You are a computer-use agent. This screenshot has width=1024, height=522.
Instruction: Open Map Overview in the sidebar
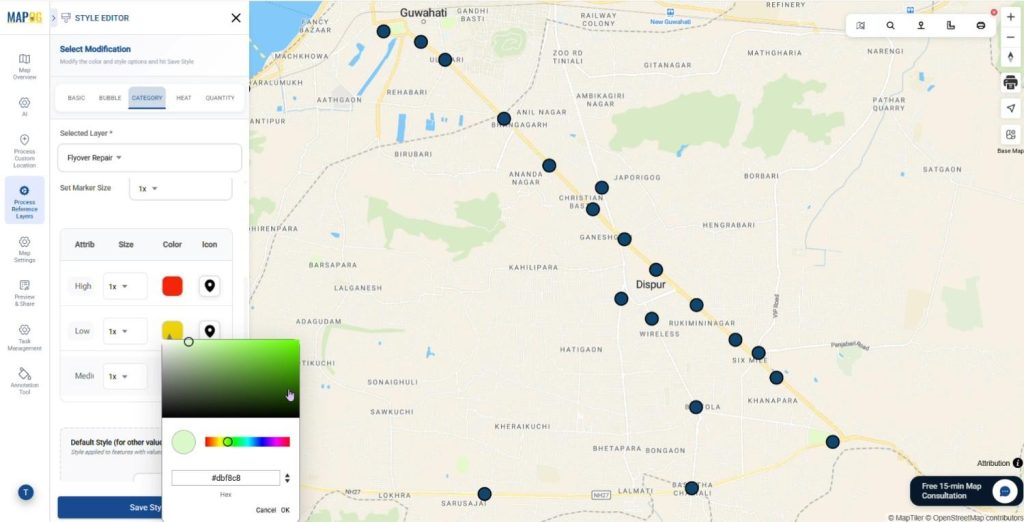(x=24, y=66)
